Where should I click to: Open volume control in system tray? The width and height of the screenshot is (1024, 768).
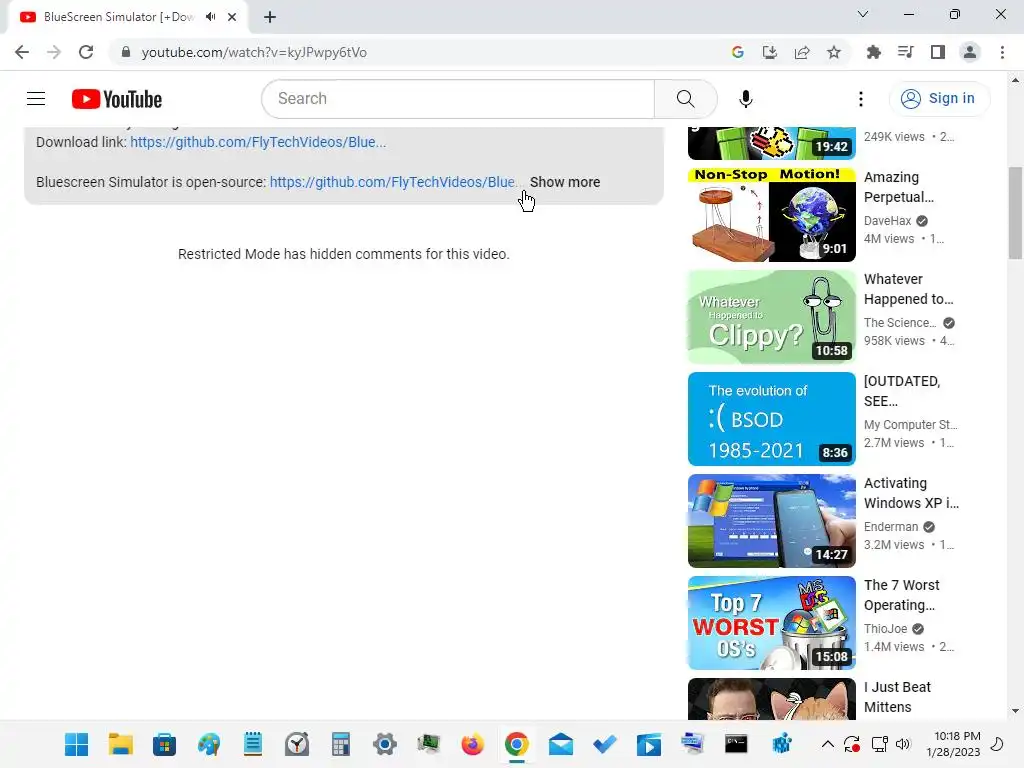[903, 744]
